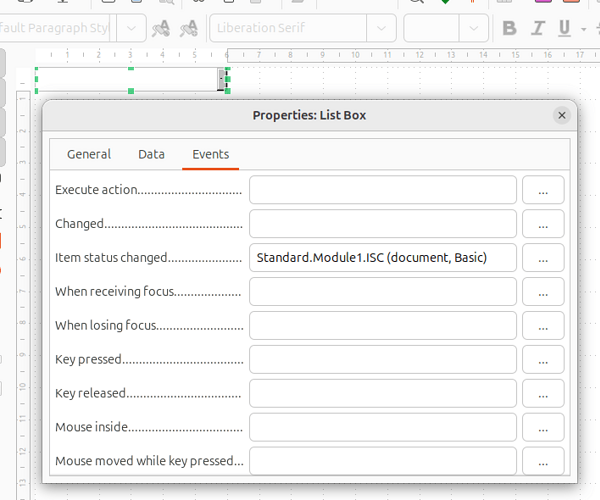The width and height of the screenshot is (600, 500).
Task: Click the 'Execute action' label
Action: pos(96,190)
